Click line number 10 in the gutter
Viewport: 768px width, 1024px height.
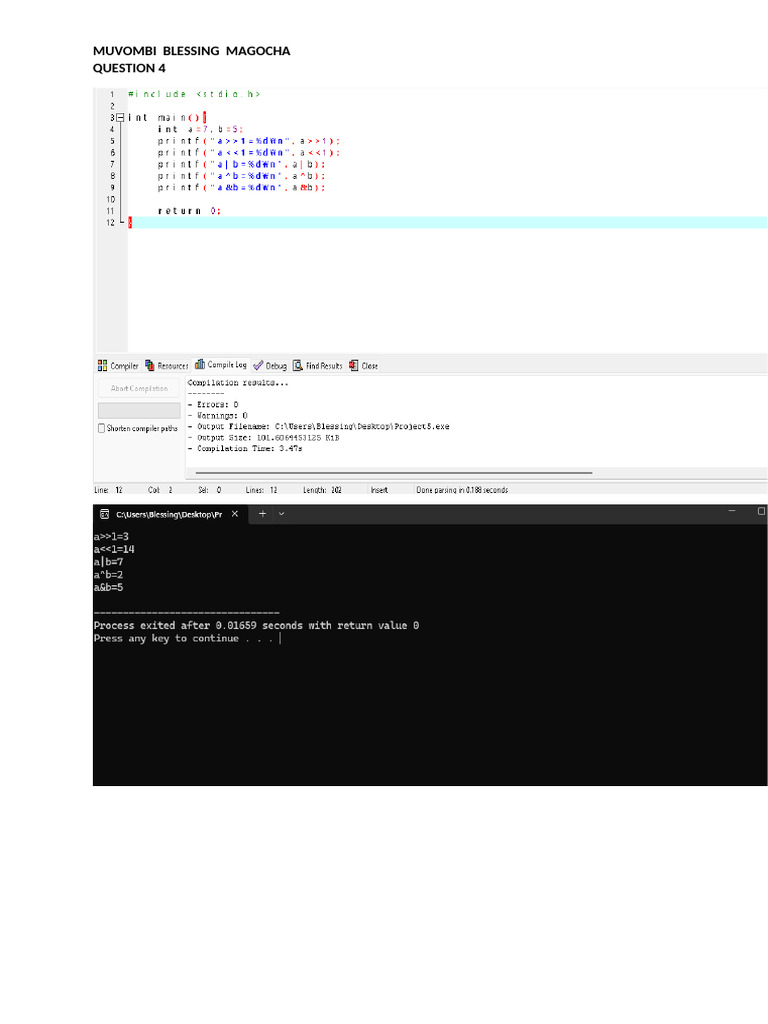[110, 199]
